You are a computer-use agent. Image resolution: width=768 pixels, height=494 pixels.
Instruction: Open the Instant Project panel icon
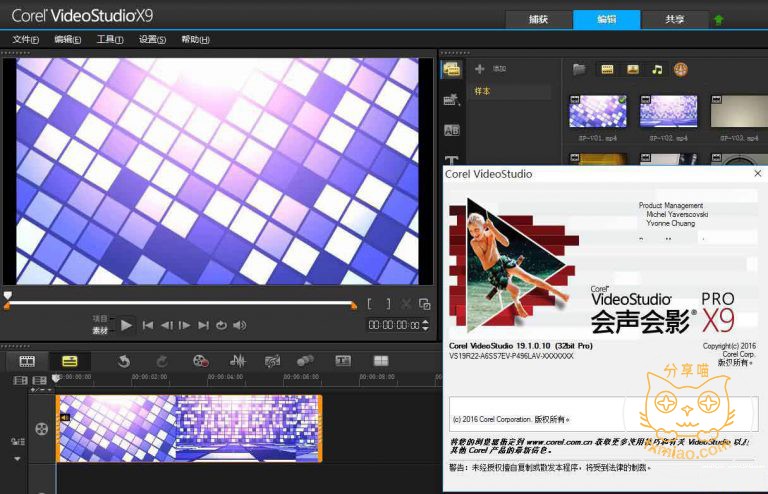[x=451, y=100]
